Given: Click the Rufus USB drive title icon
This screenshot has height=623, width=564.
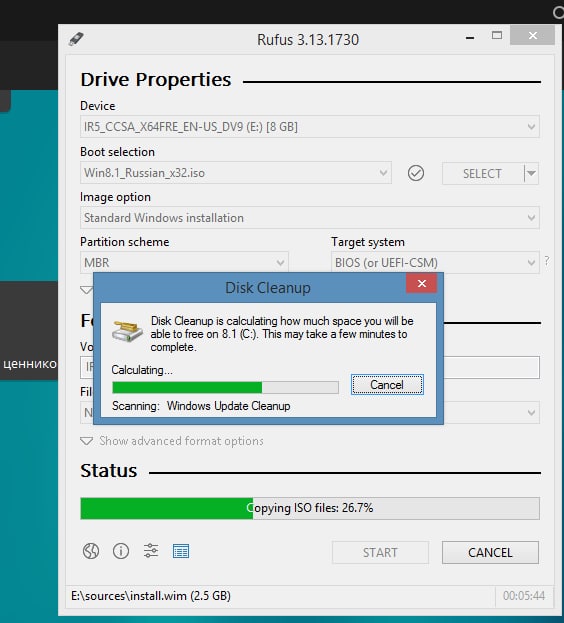Looking at the screenshot, I should pyautogui.click(x=76, y=39).
